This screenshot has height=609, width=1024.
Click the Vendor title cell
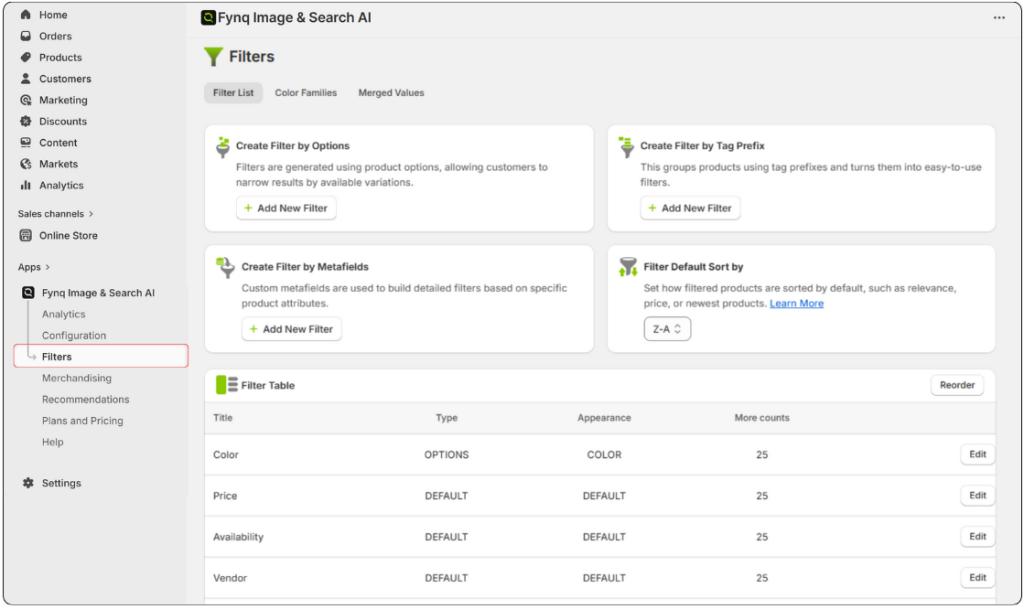[230, 578]
